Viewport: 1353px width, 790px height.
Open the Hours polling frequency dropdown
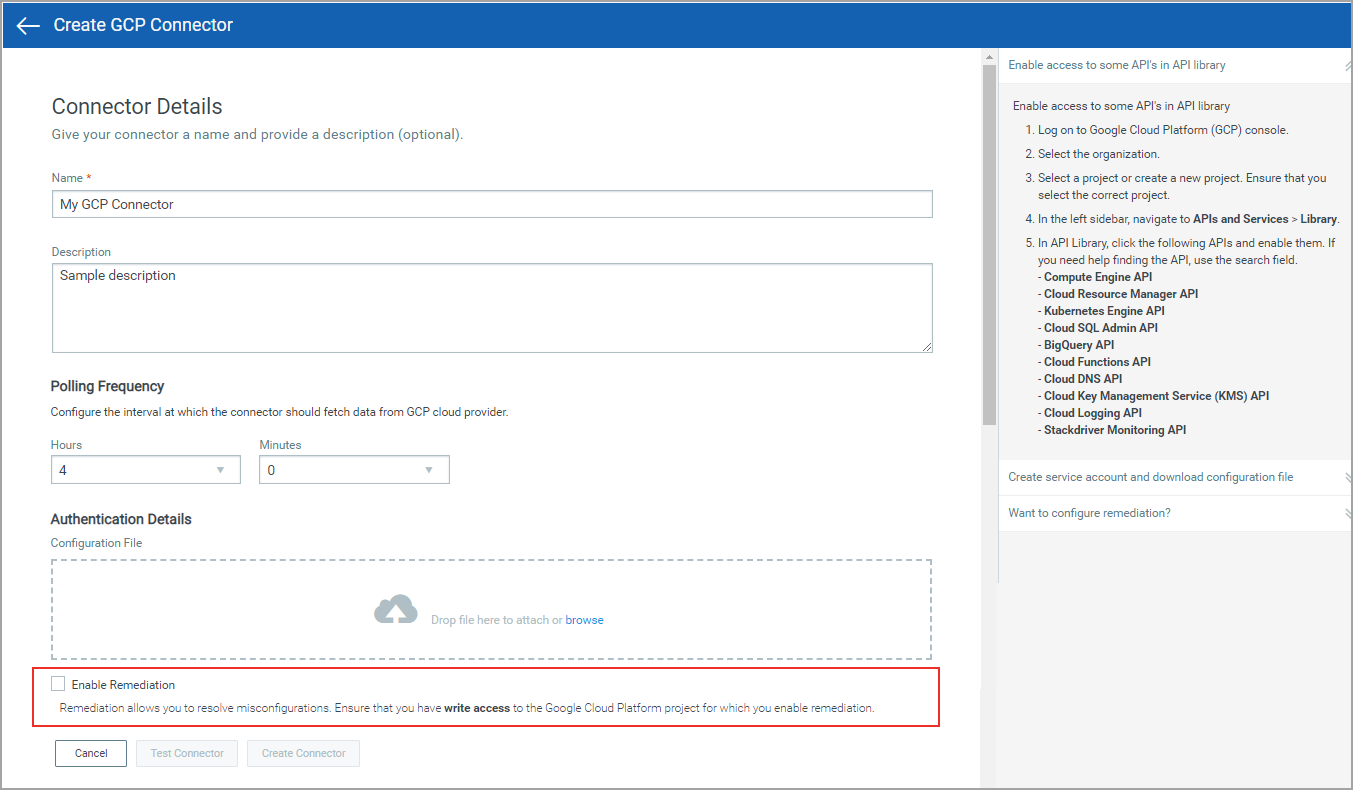point(145,469)
